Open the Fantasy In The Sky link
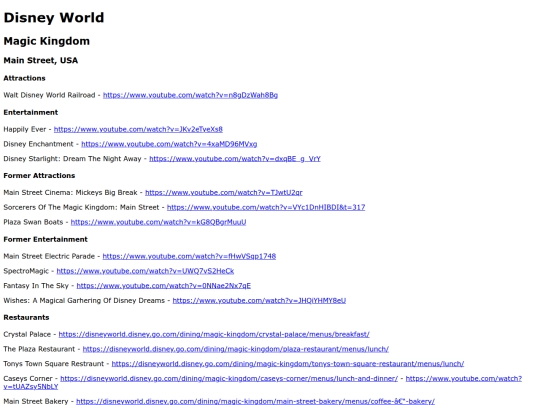Screen dimensions: 540x405 click(164, 286)
